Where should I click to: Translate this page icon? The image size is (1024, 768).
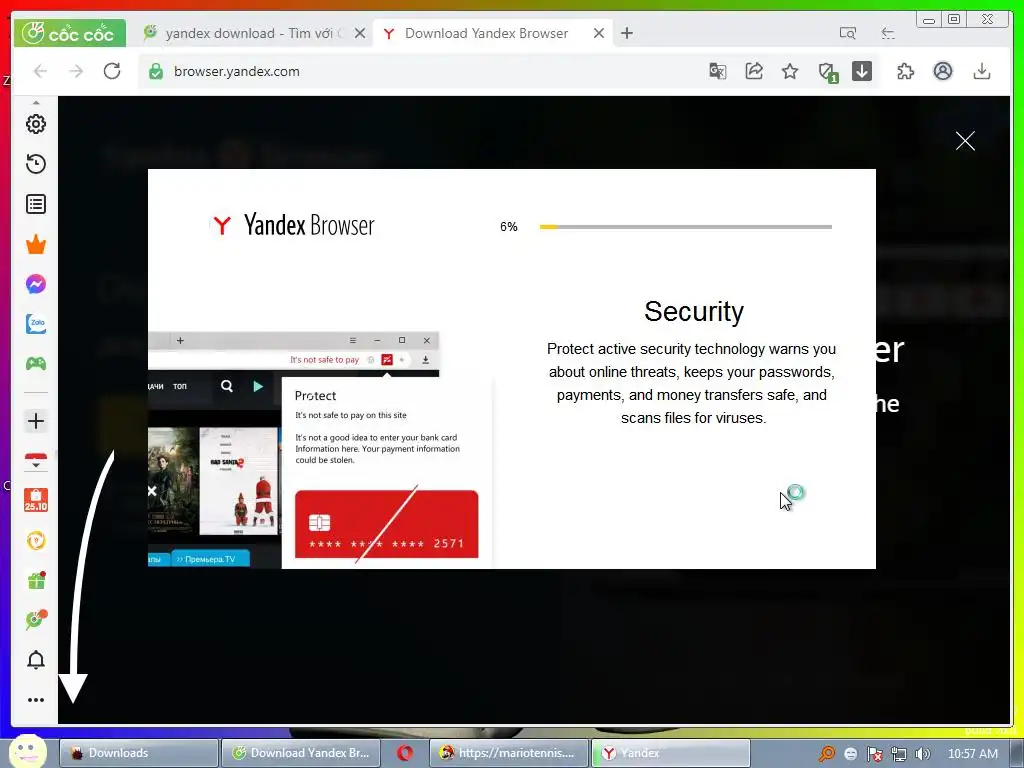pos(718,71)
